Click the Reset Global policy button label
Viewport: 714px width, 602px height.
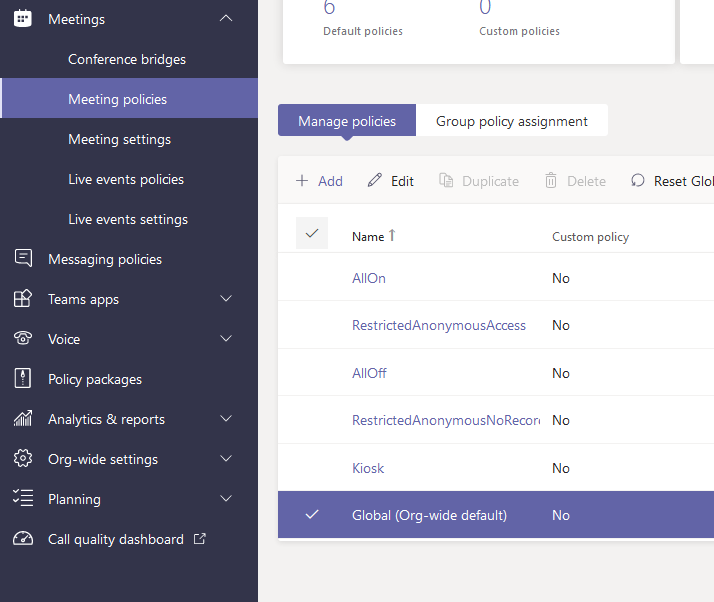pyautogui.click(x=683, y=181)
